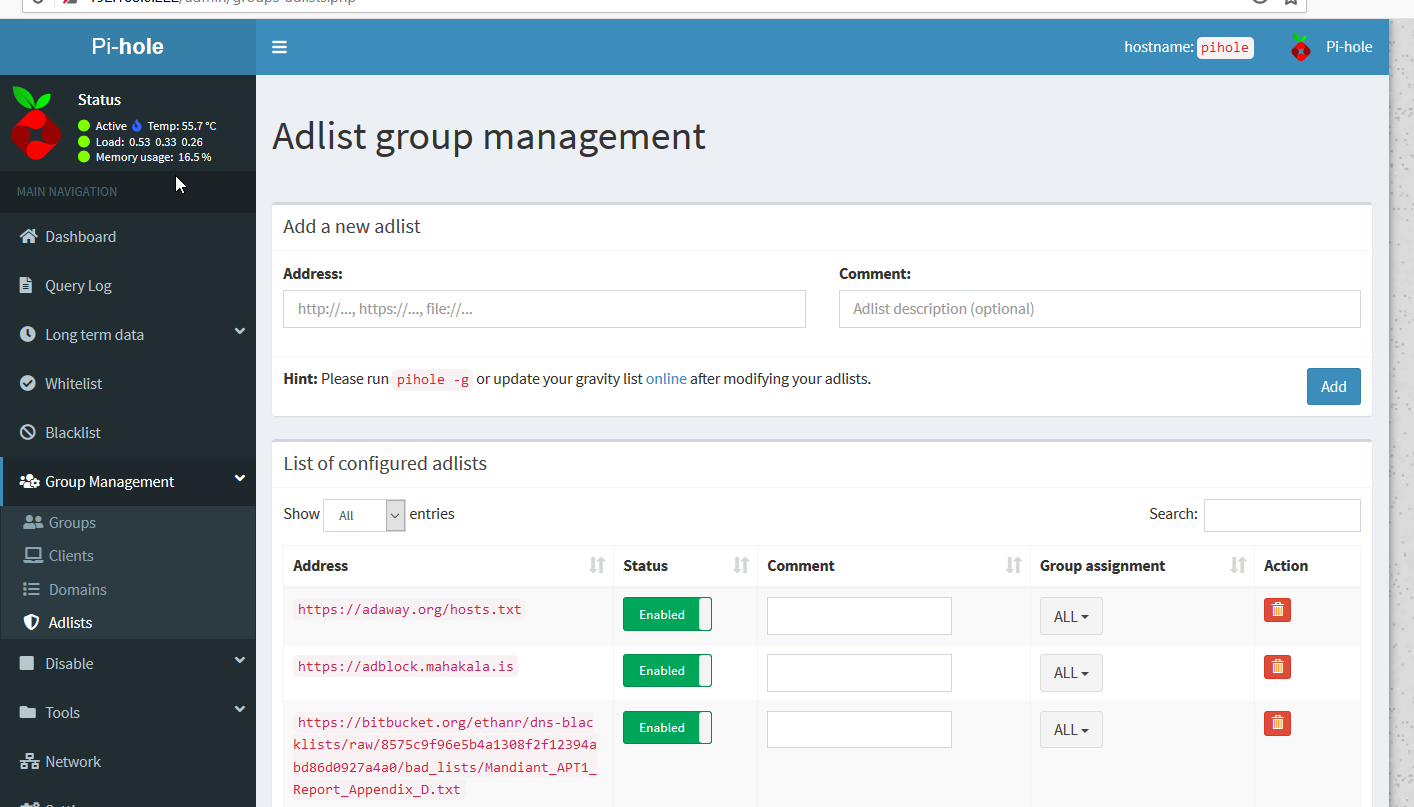The image size is (1414, 807).
Task: Click the address https://adblock.mahakala.is
Action: (x=406, y=667)
